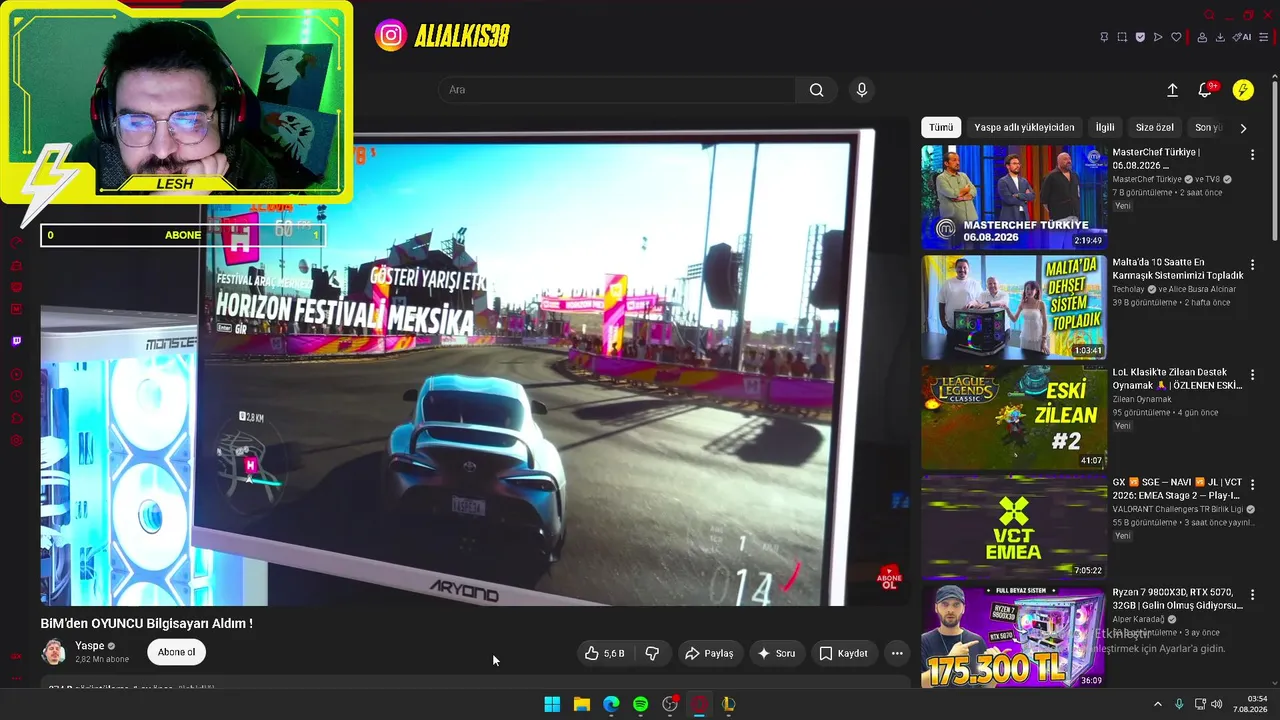Focus the Ara search field
The image size is (1280, 720).
pos(618,90)
